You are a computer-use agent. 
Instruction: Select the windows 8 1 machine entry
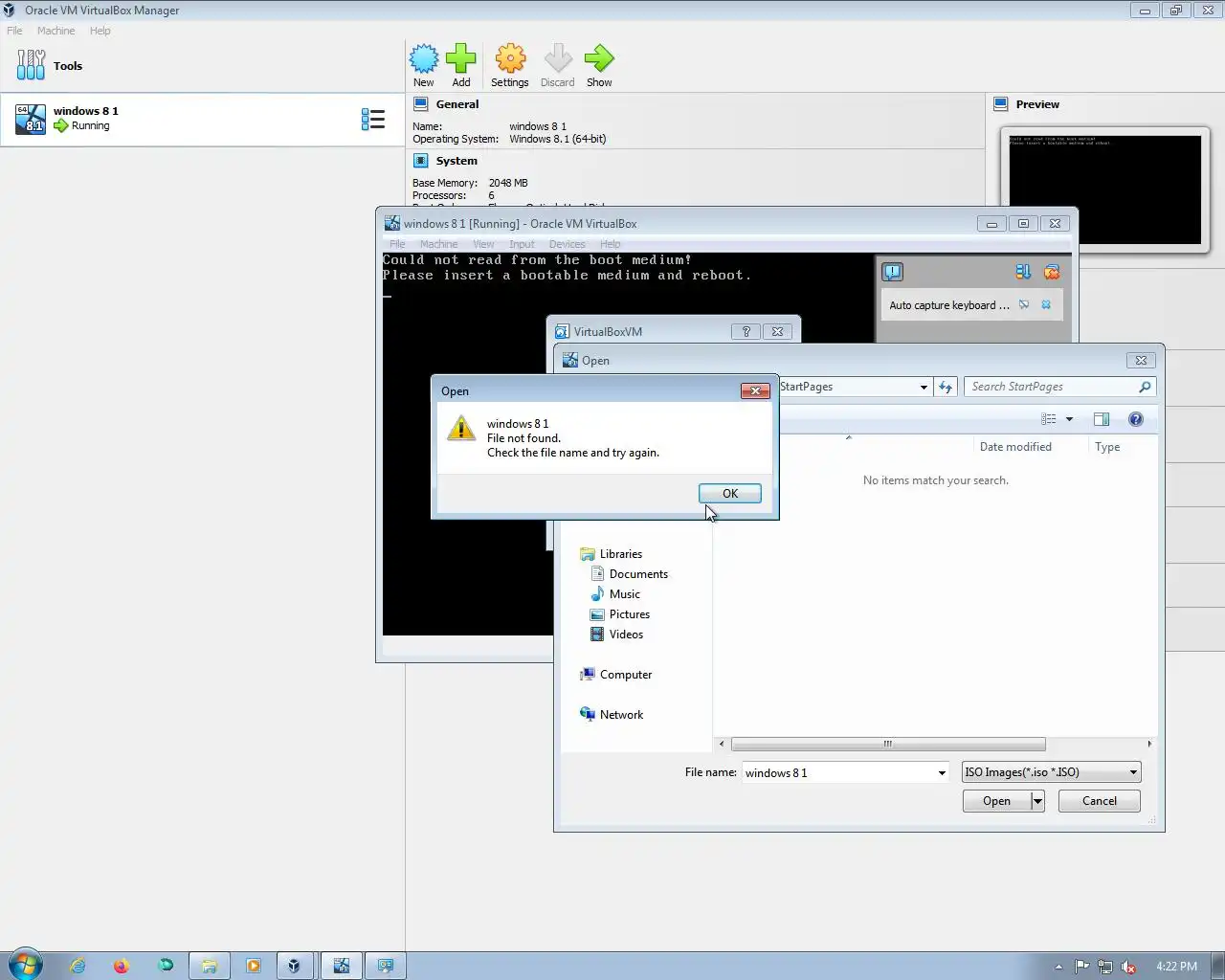(202, 120)
